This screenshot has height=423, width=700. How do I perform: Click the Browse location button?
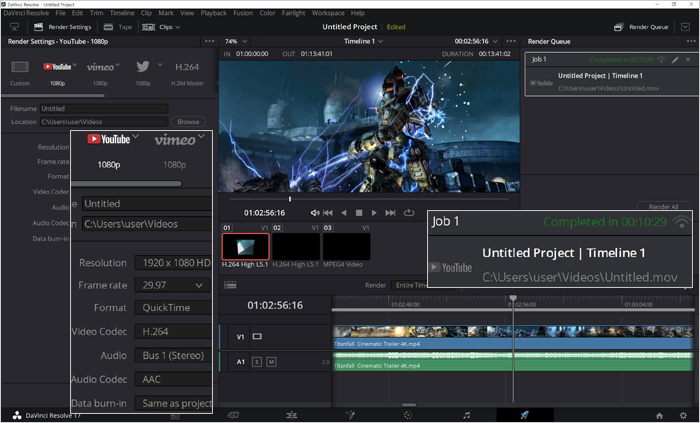coord(188,122)
